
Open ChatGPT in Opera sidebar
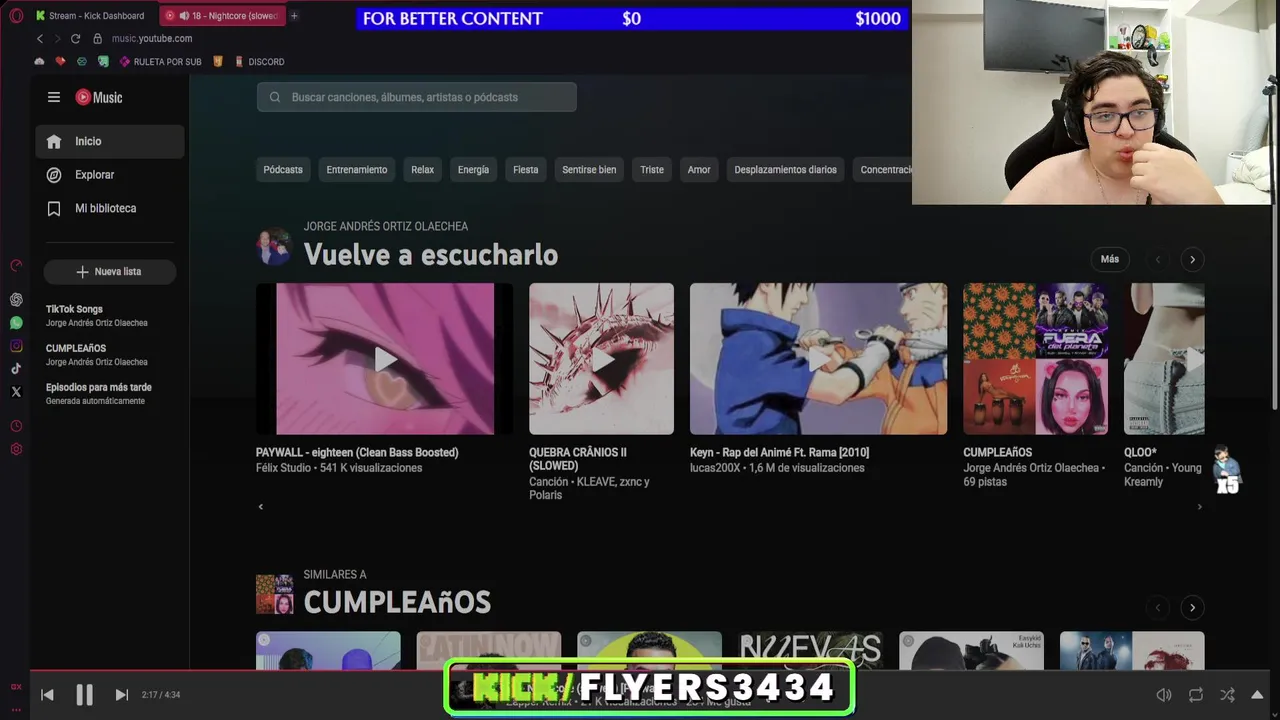(x=16, y=300)
